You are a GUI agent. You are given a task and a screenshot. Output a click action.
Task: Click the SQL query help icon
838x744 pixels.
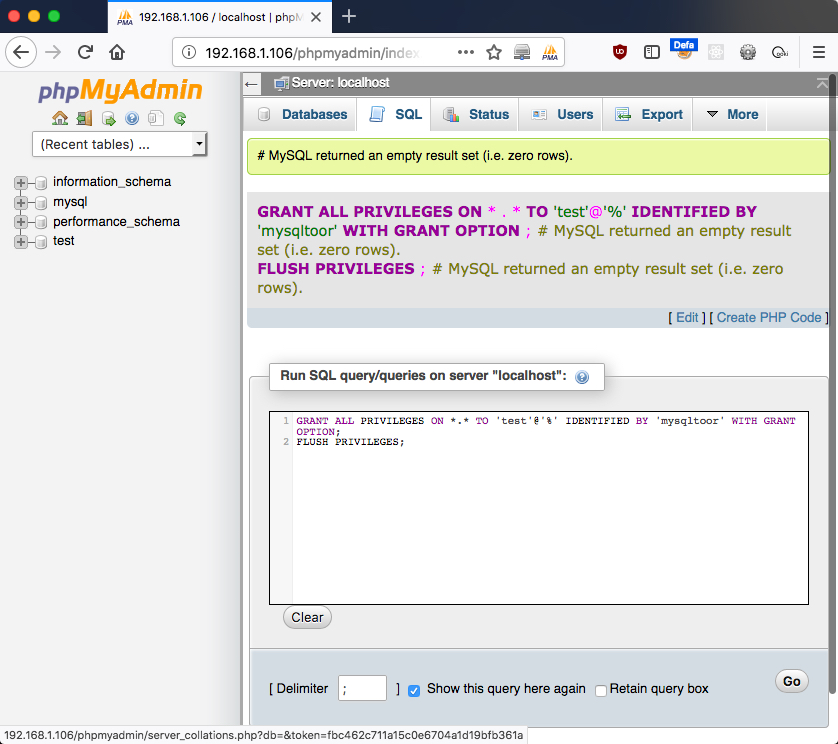(x=582, y=377)
